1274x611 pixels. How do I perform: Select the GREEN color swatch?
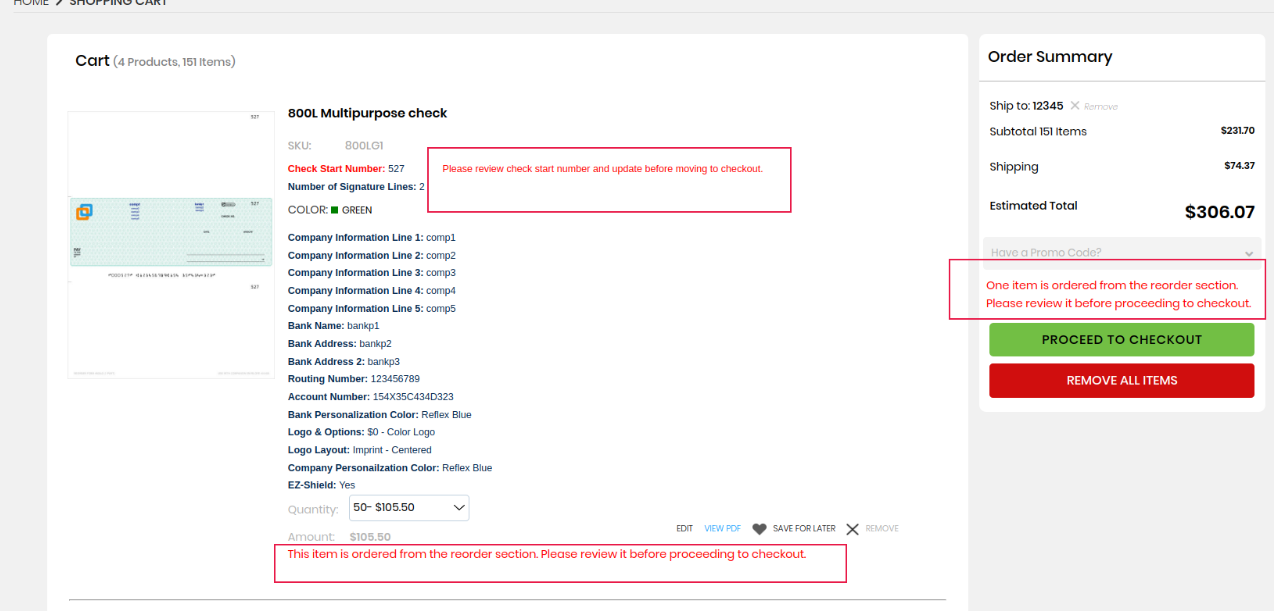(335, 210)
